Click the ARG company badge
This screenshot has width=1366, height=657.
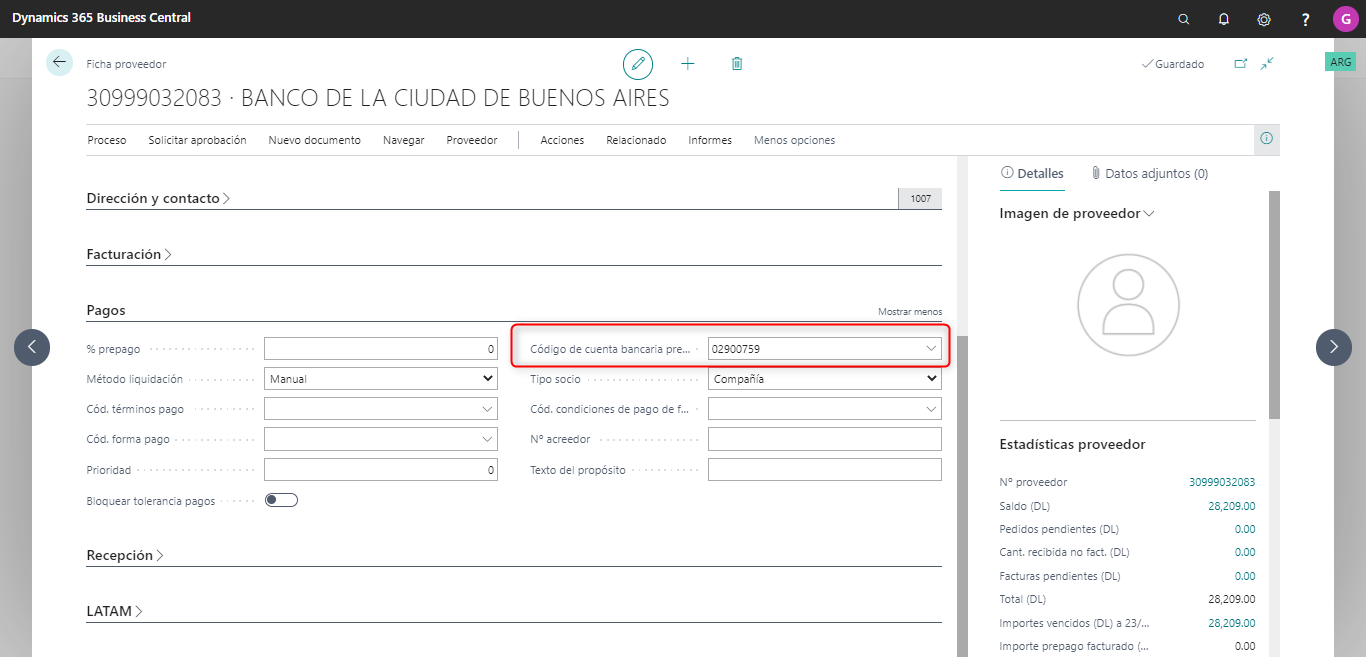click(1340, 62)
